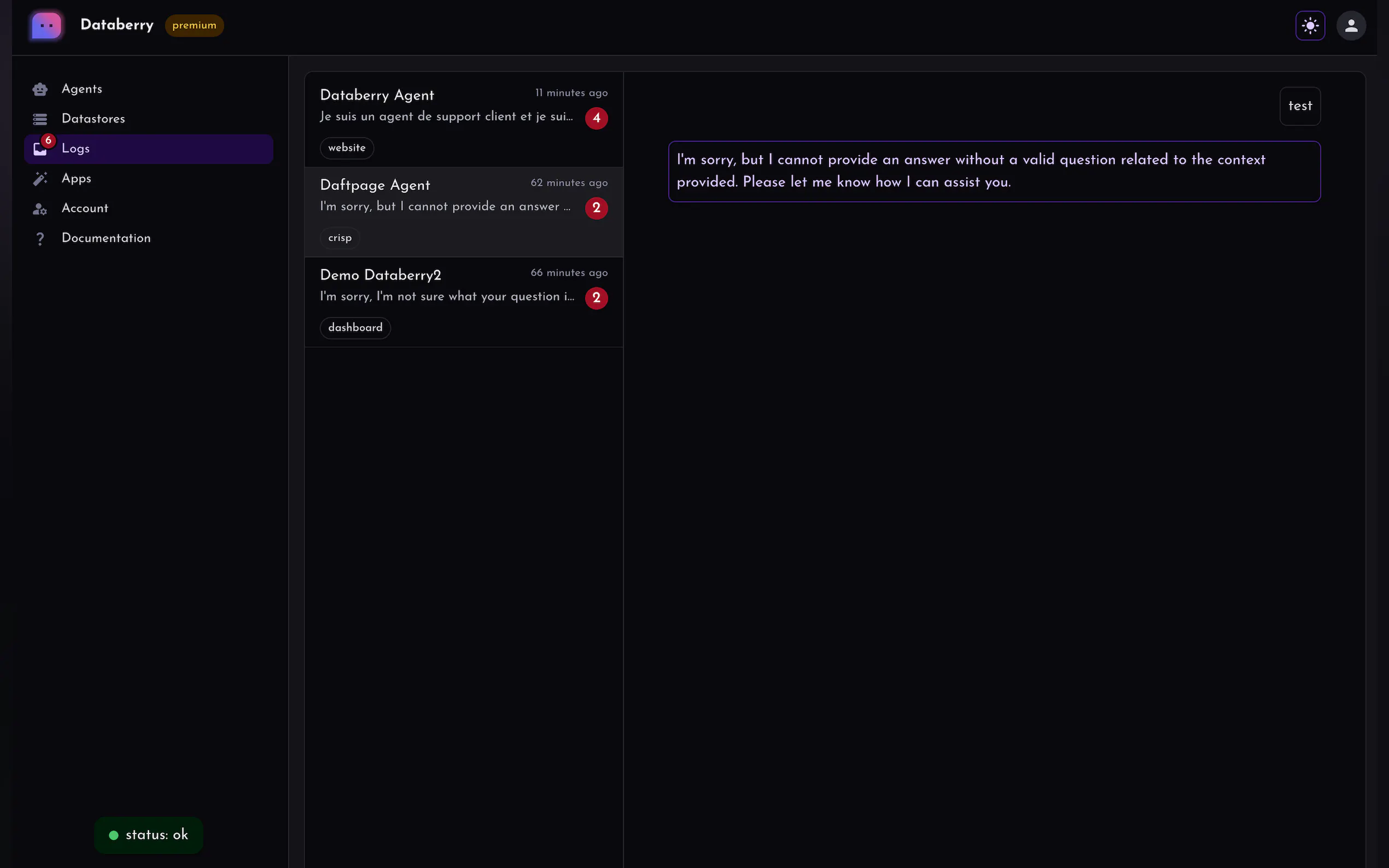1389x868 pixels.
Task: Click the 4 unread badge on Databerry Agent
Action: (x=596, y=118)
